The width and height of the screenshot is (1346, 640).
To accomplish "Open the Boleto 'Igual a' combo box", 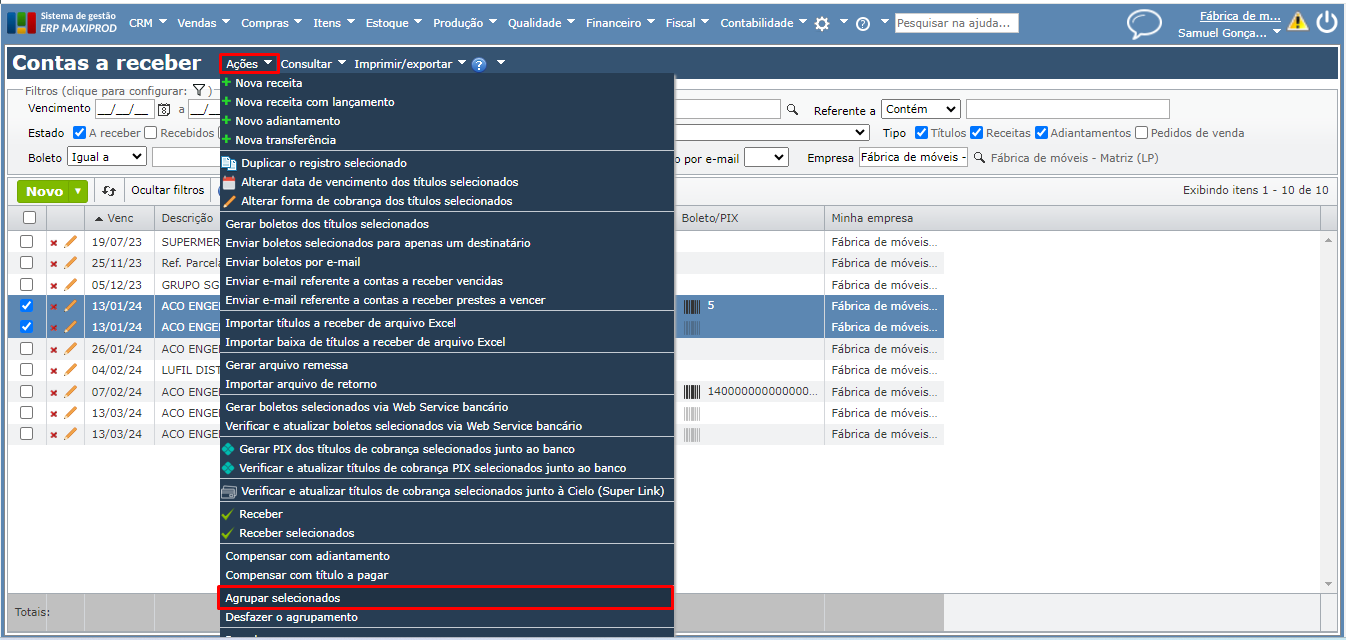I will click(107, 157).
